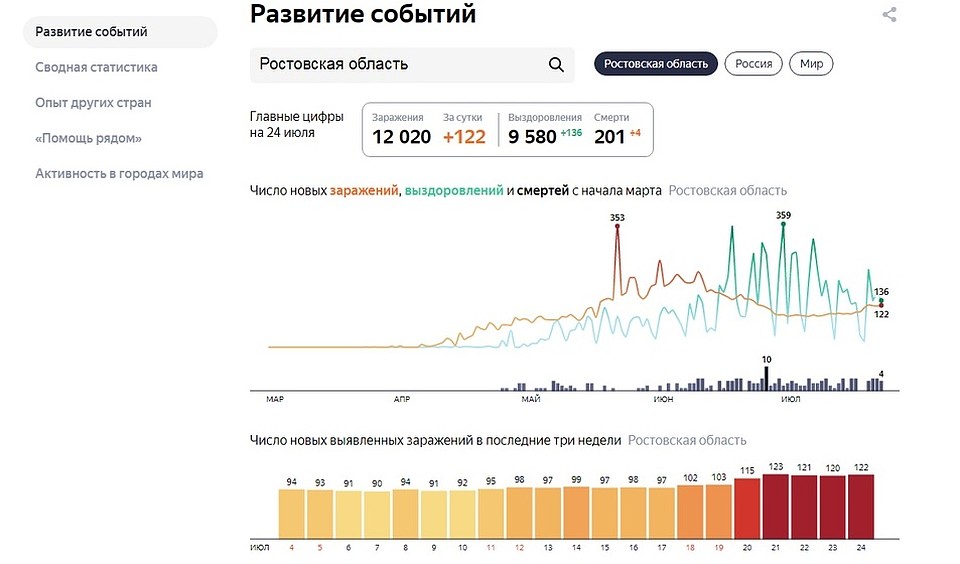The image size is (960, 564).
Task: Select the July 18 bar with 102
Action: 690,512
